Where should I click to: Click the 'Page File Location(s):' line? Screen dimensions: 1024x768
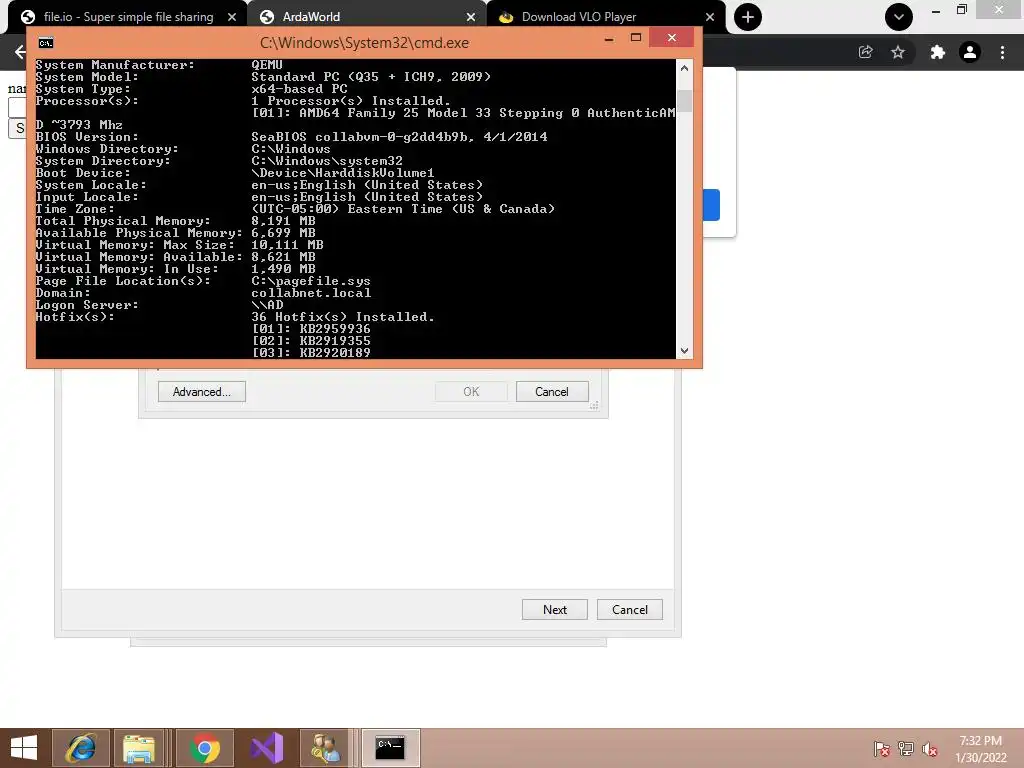pos(203,281)
